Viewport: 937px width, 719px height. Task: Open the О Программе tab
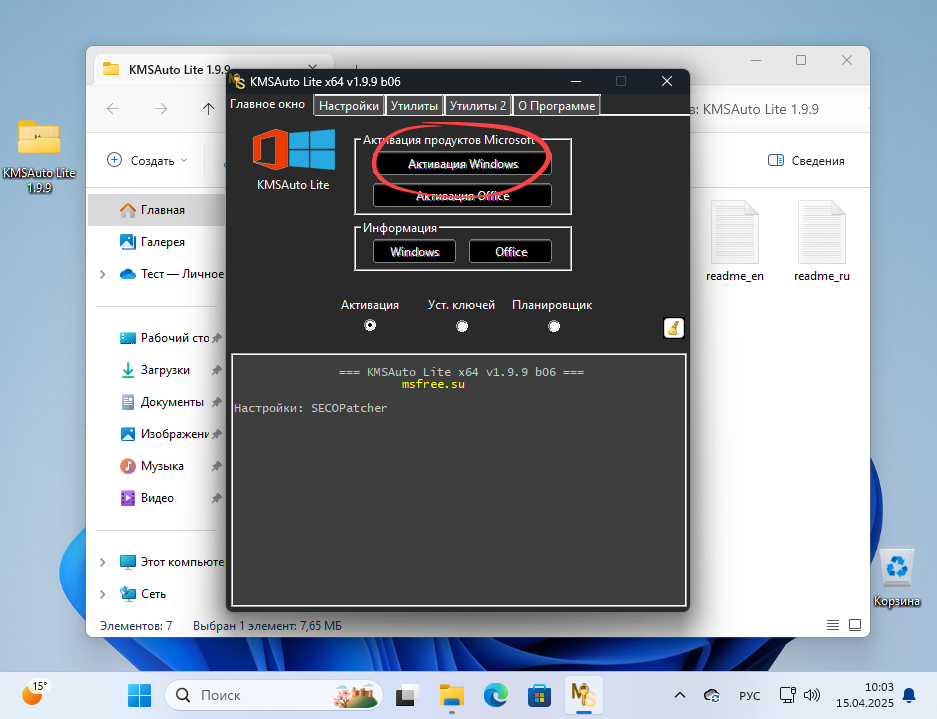(x=556, y=104)
